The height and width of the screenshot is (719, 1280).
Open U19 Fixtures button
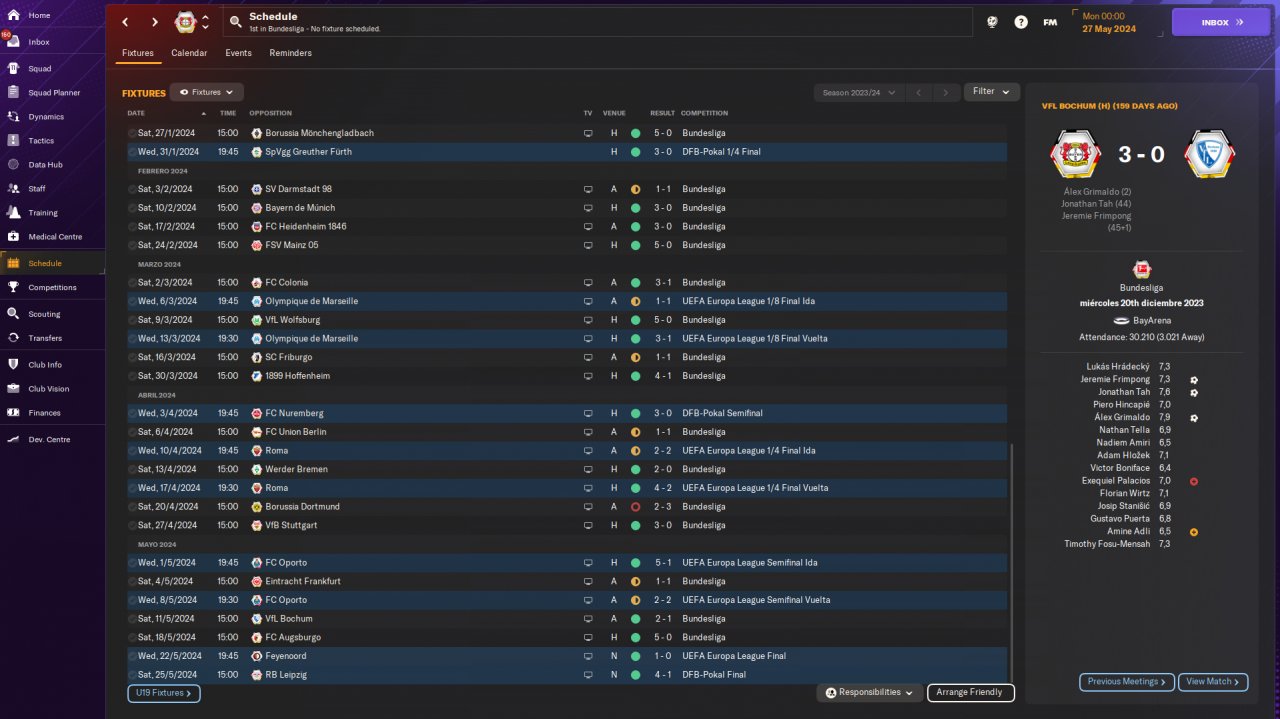pos(164,692)
